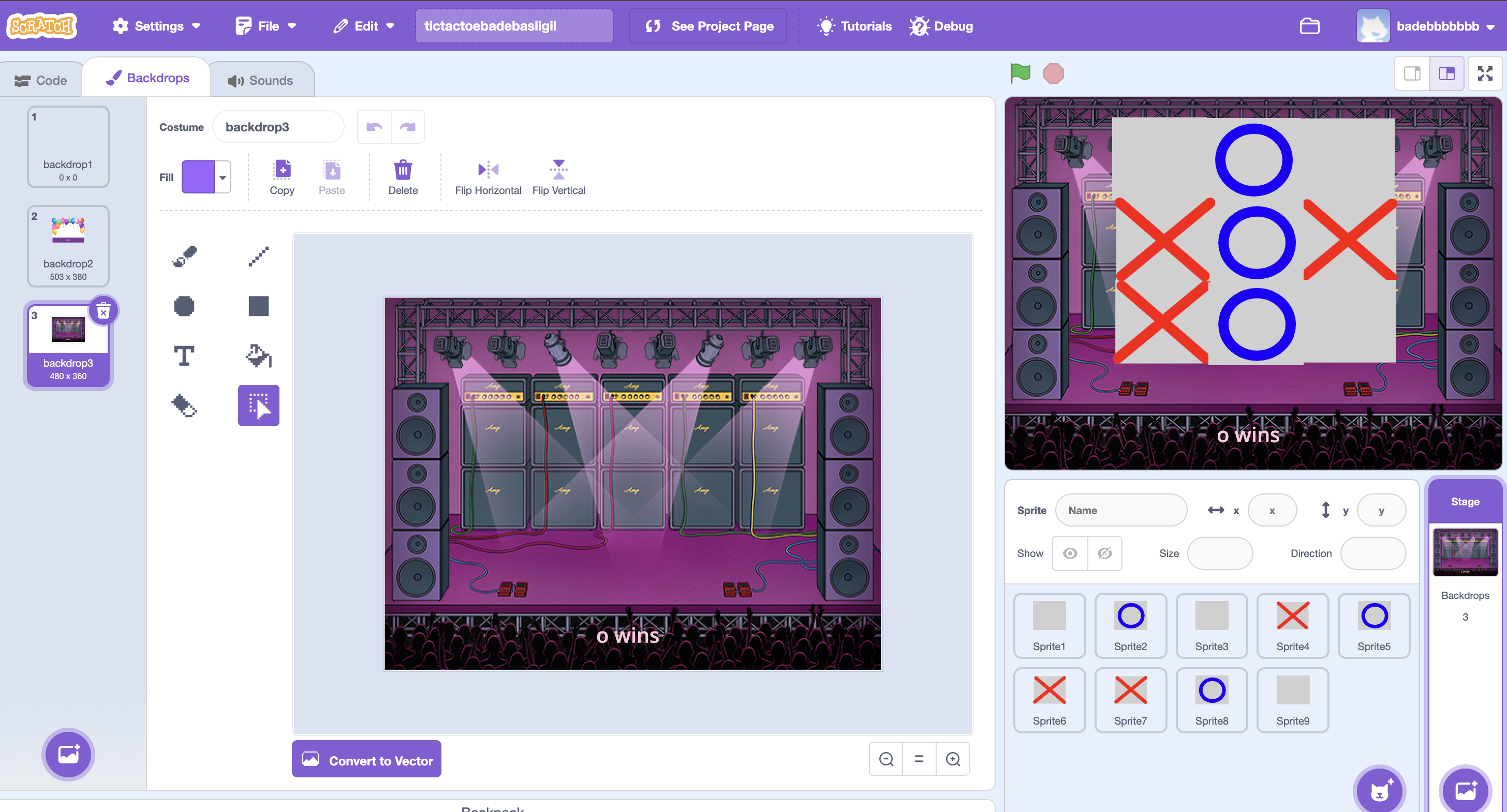This screenshot has height=812, width=1507.
Task: Select the Line tool
Action: pyautogui.click(x=259, y=256)
